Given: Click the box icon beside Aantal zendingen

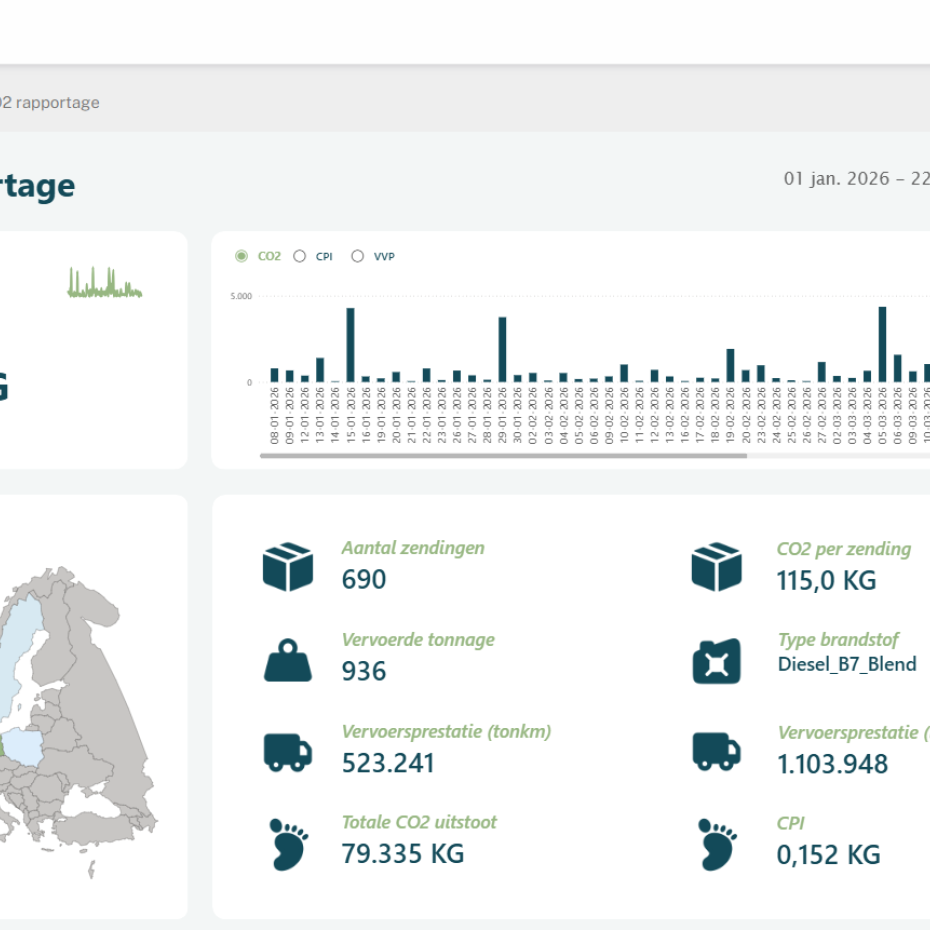Looking at the screenshot, I should click(288, 566).
